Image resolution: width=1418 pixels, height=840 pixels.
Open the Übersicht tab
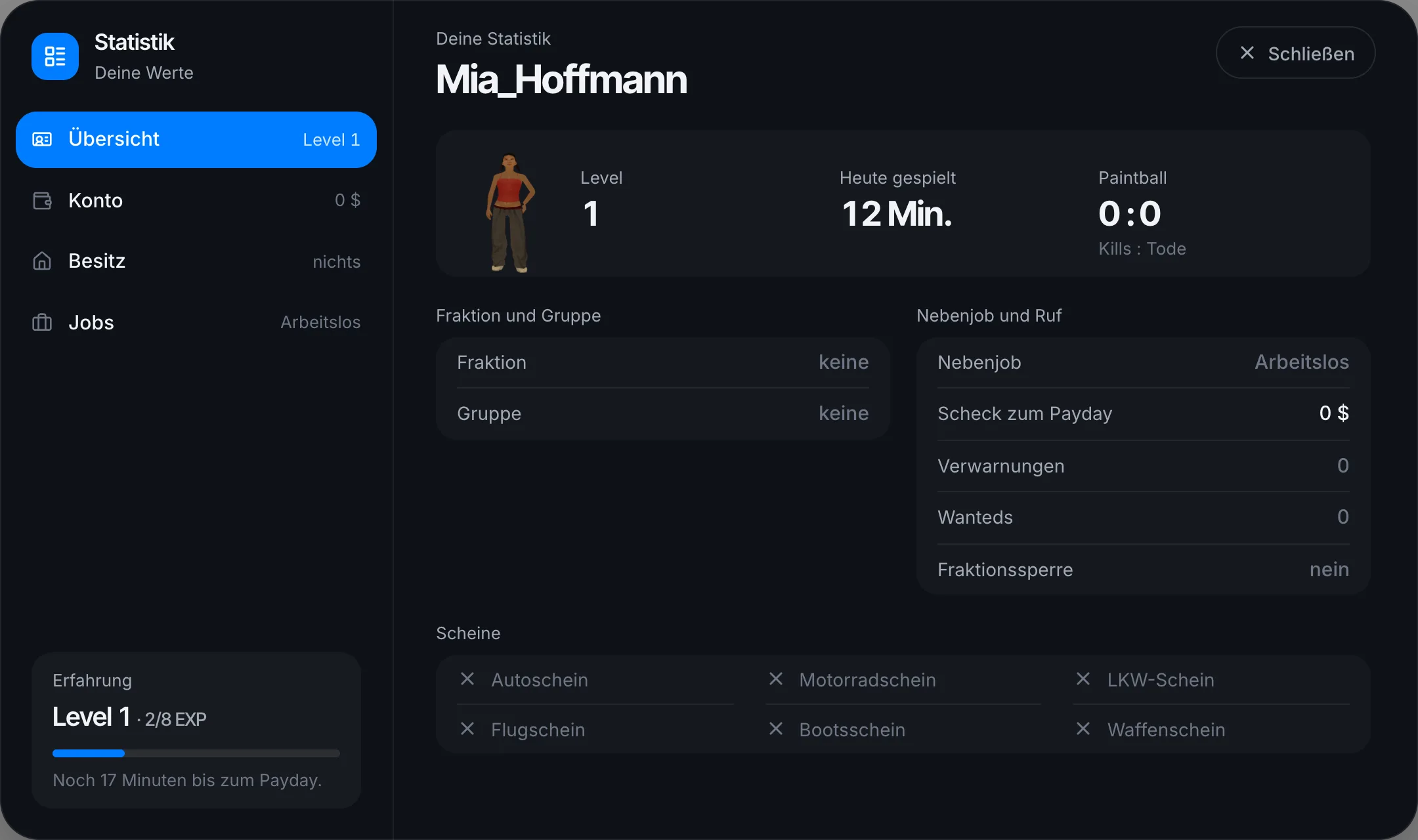[x=196, y=140]
